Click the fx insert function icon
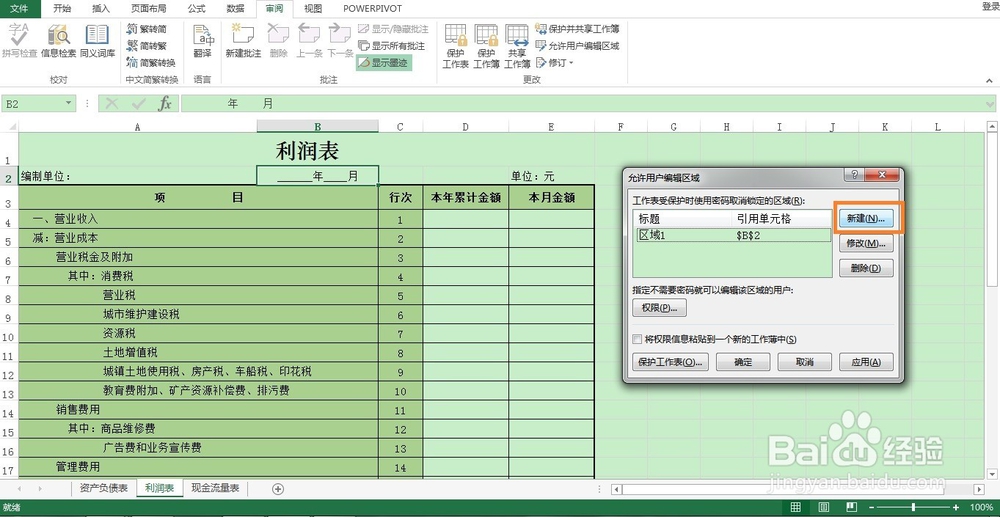 (165, 103)
